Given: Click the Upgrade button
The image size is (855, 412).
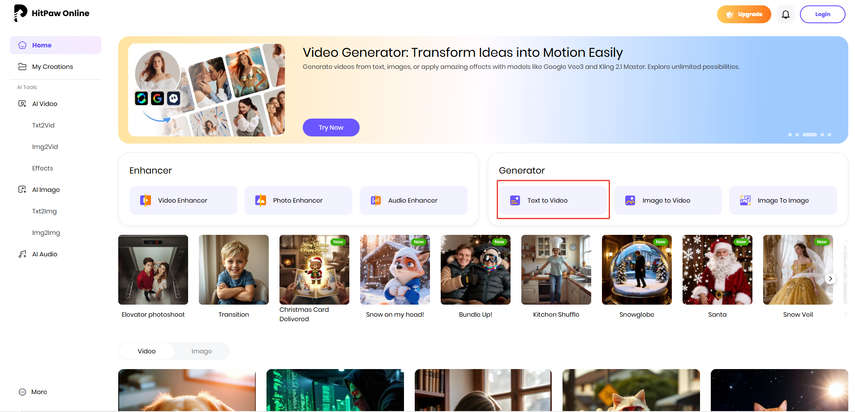Looking at the screenshot, I should pos(744,14).
